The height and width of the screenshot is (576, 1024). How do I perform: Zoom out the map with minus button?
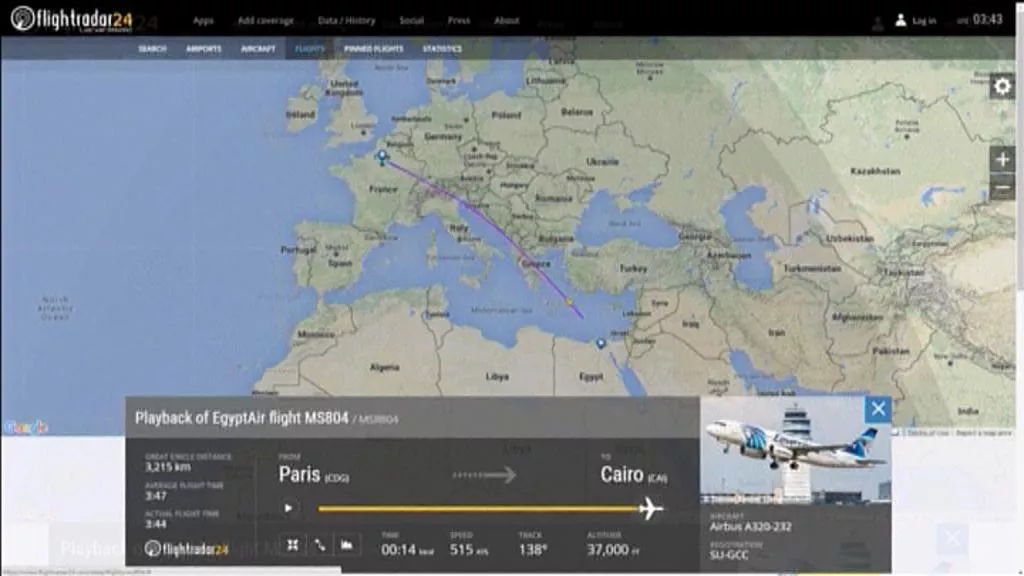(x=1002, y=188)
